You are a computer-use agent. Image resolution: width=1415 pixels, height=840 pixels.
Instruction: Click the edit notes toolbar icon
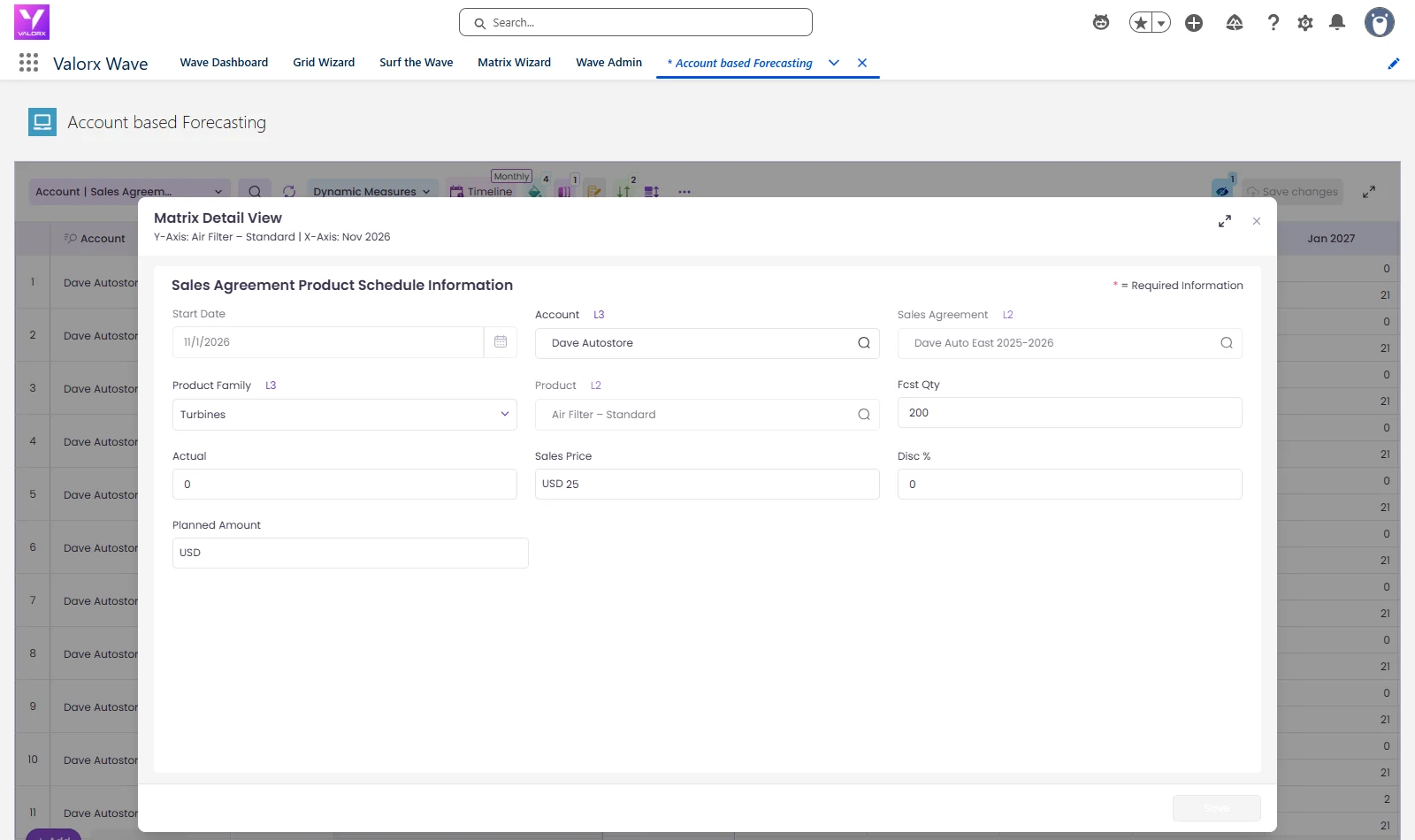point(594,192)
